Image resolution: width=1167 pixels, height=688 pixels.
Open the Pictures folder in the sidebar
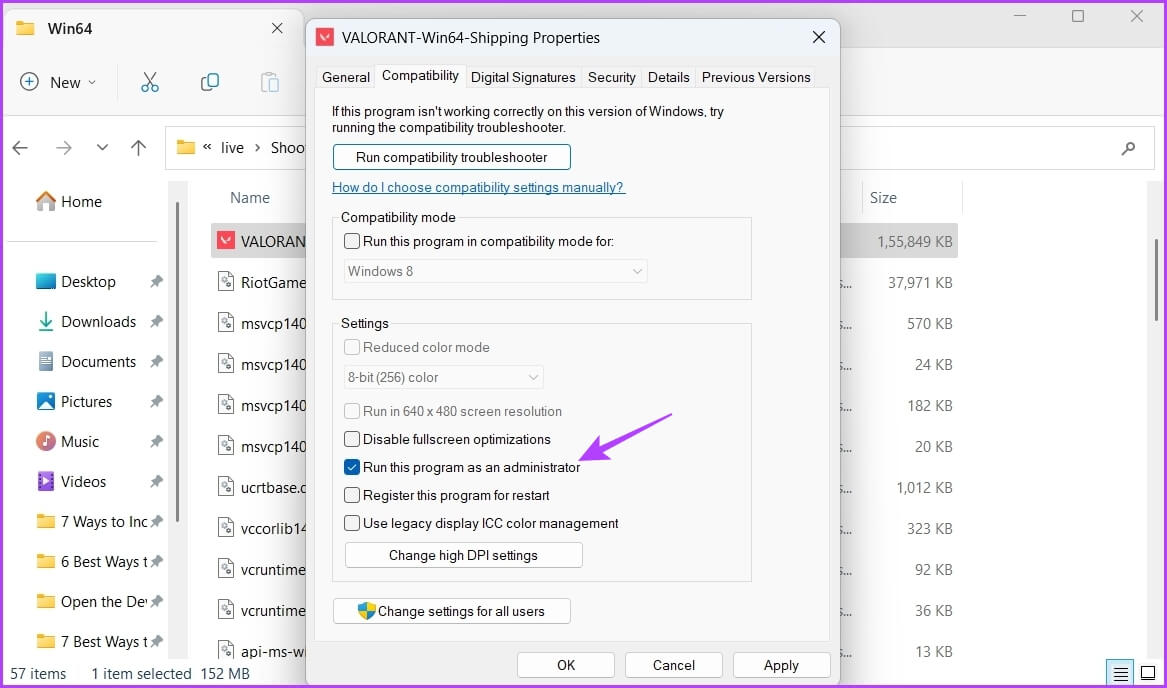coord(74,401)
